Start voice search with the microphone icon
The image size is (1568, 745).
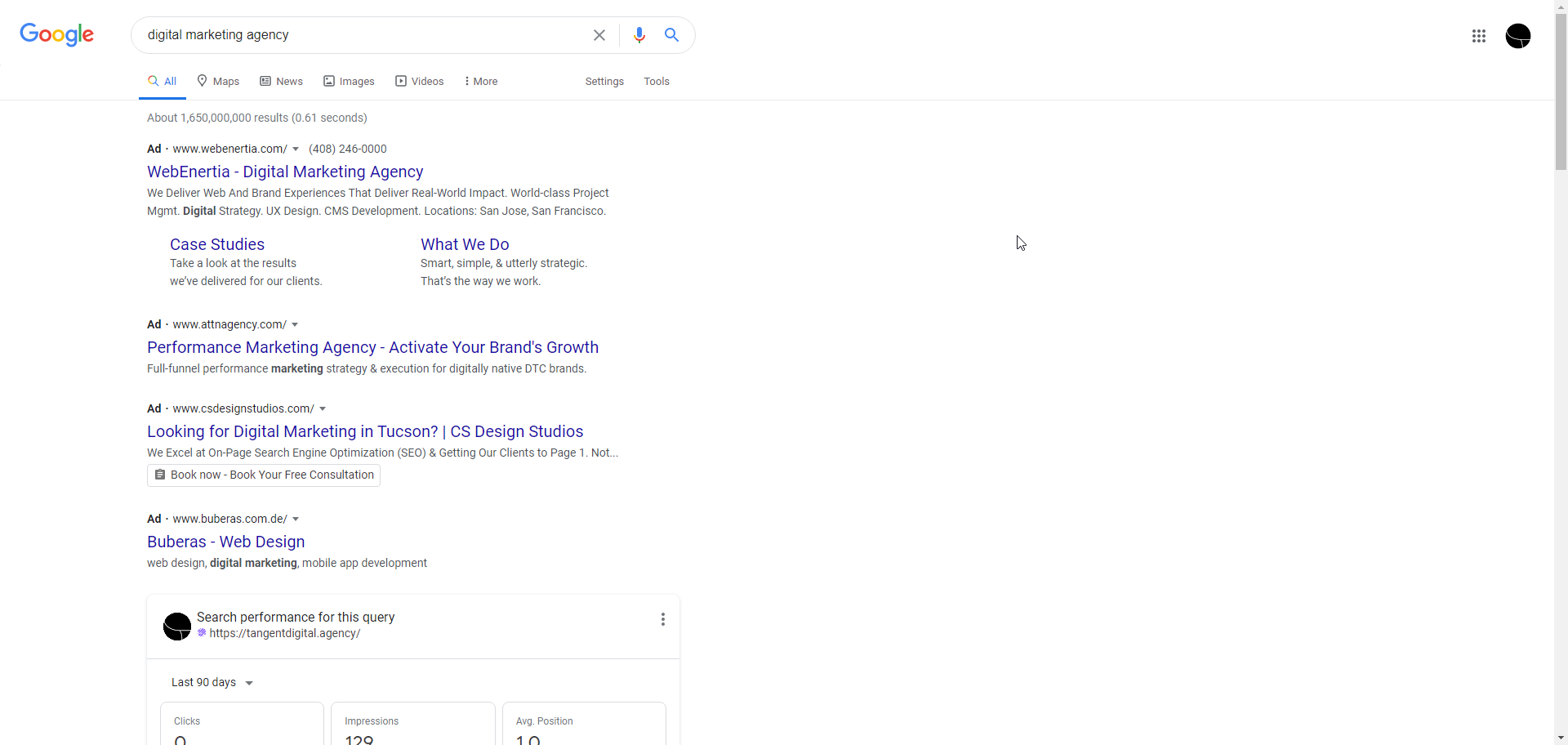[639, 35]
